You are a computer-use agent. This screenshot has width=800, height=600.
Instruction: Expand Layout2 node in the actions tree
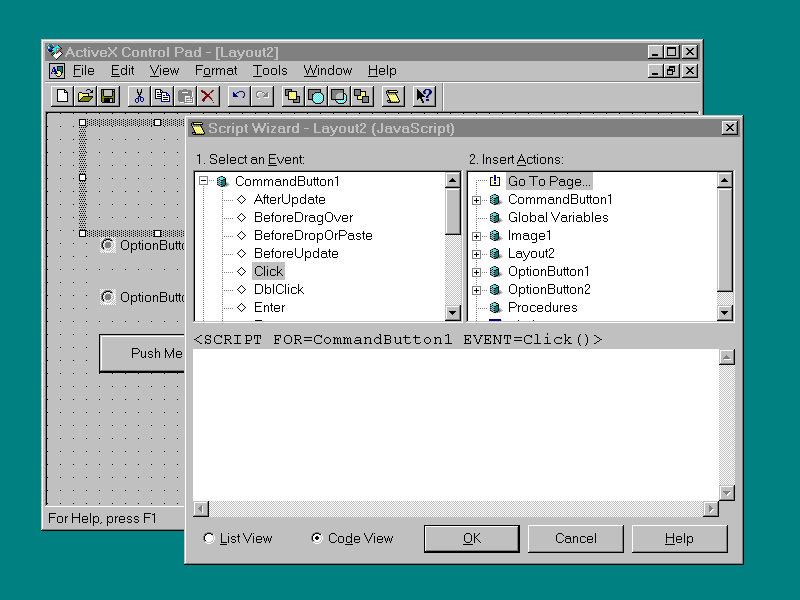point(477,254)
